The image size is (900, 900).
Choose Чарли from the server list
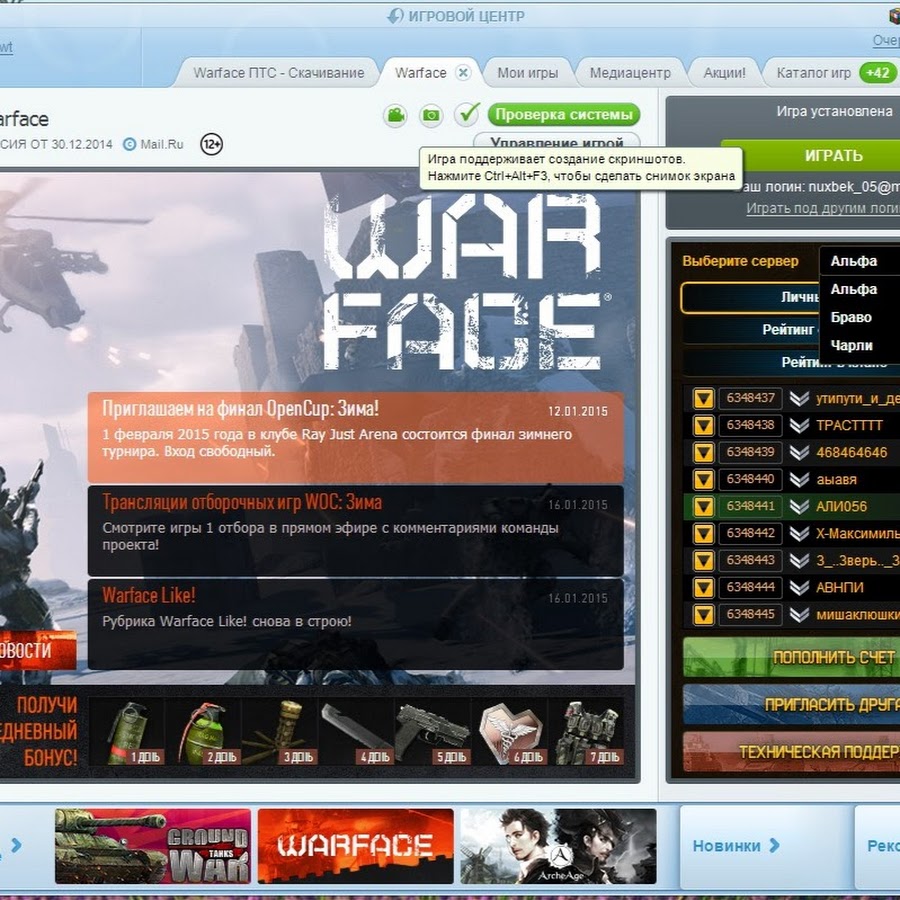click(851, 345)
